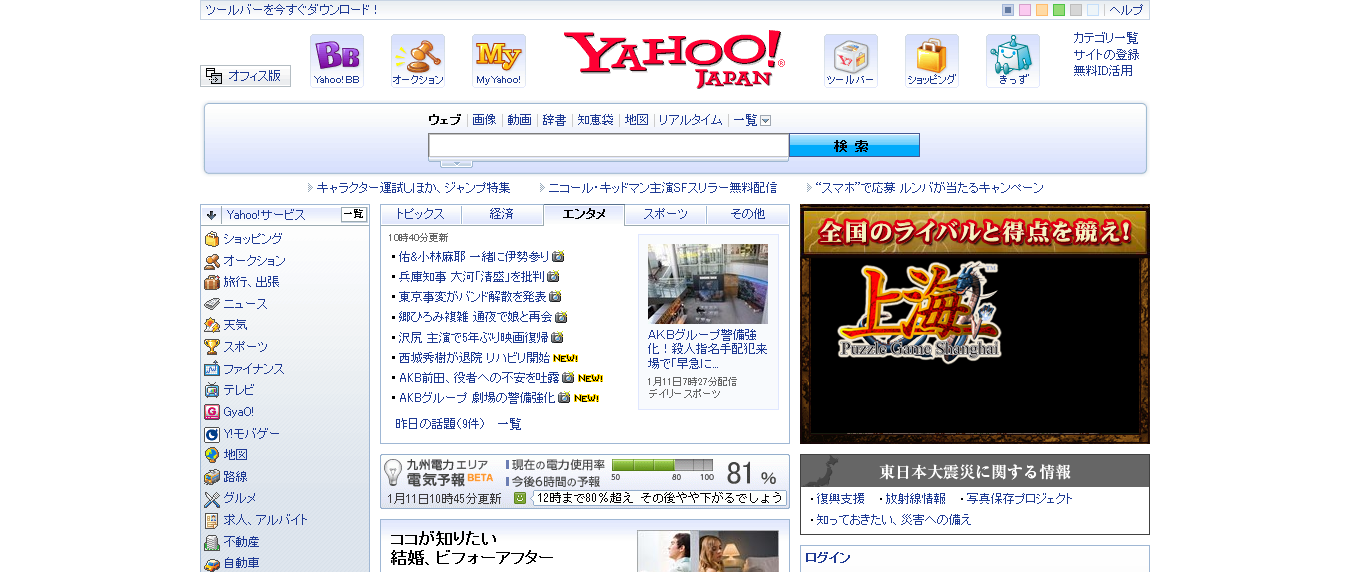Select 画像 search type
1349x572 pixels.
tap(484, 120)
